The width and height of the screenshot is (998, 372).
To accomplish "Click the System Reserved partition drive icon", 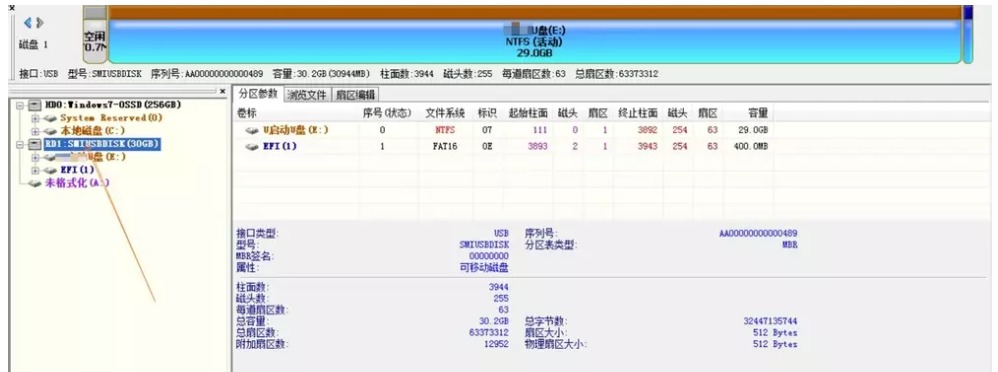I will click(50, 118).
